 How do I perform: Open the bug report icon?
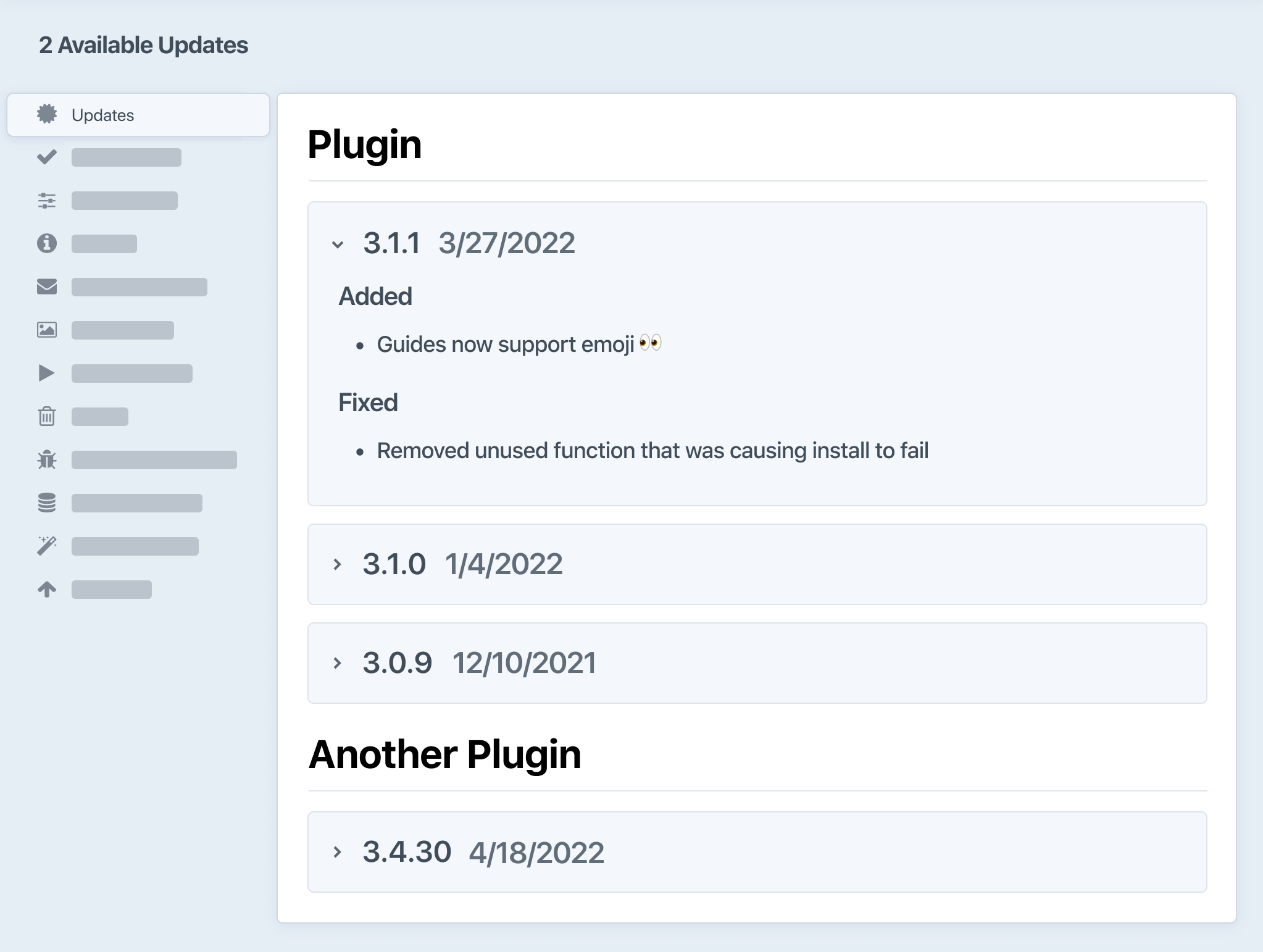47,459
